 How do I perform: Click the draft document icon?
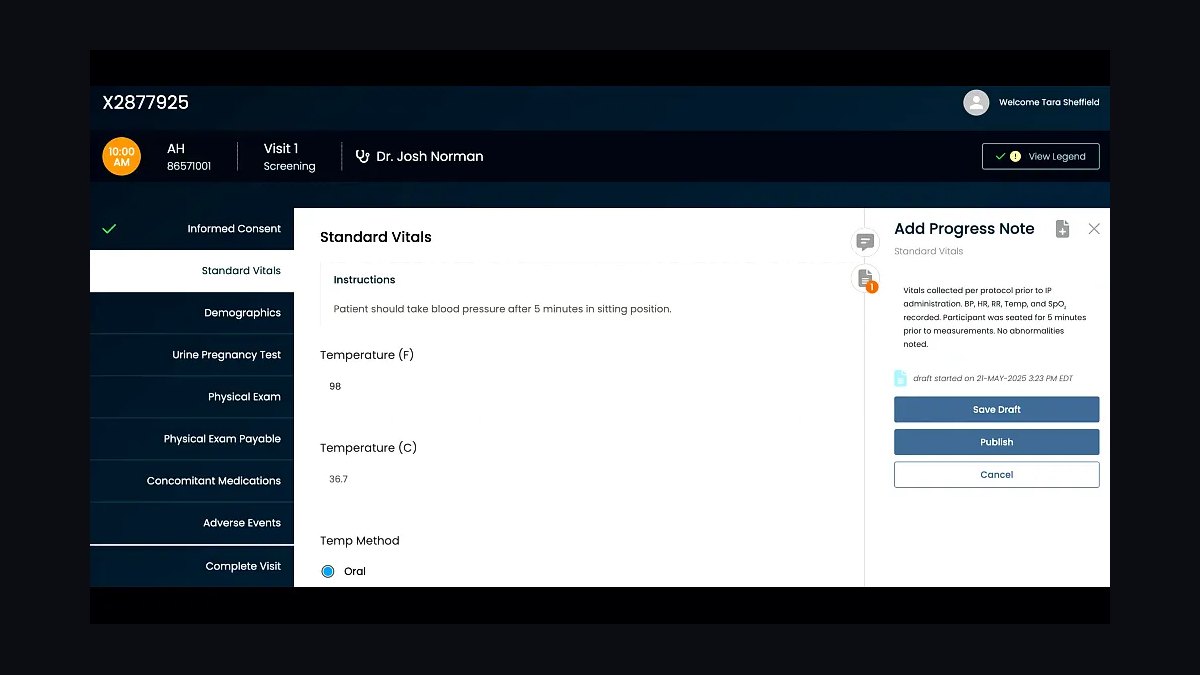click(900, 378)
